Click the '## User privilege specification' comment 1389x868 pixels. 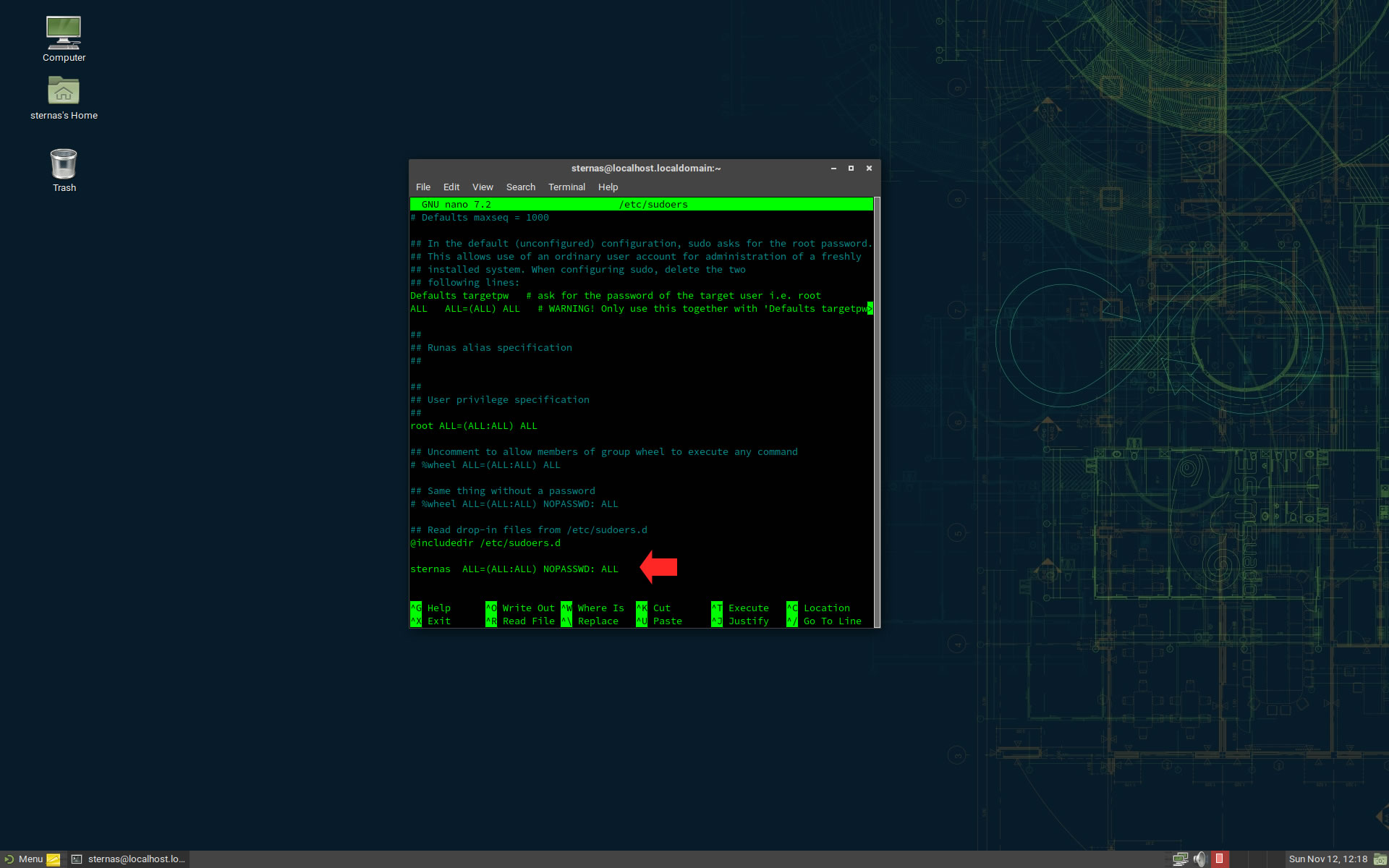pos(500,400)
